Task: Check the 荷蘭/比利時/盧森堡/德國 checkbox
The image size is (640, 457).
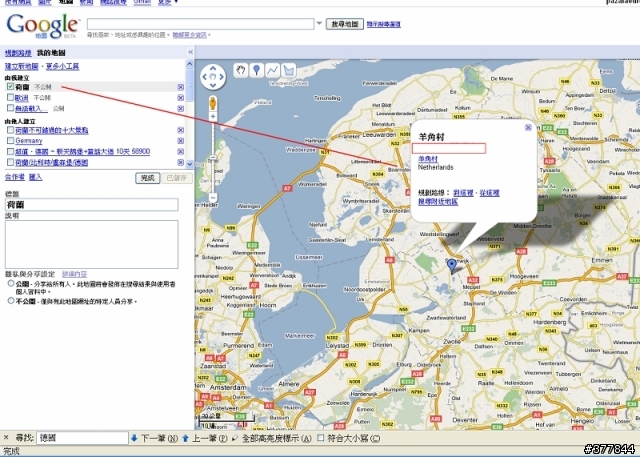Action: click(11, 162)
